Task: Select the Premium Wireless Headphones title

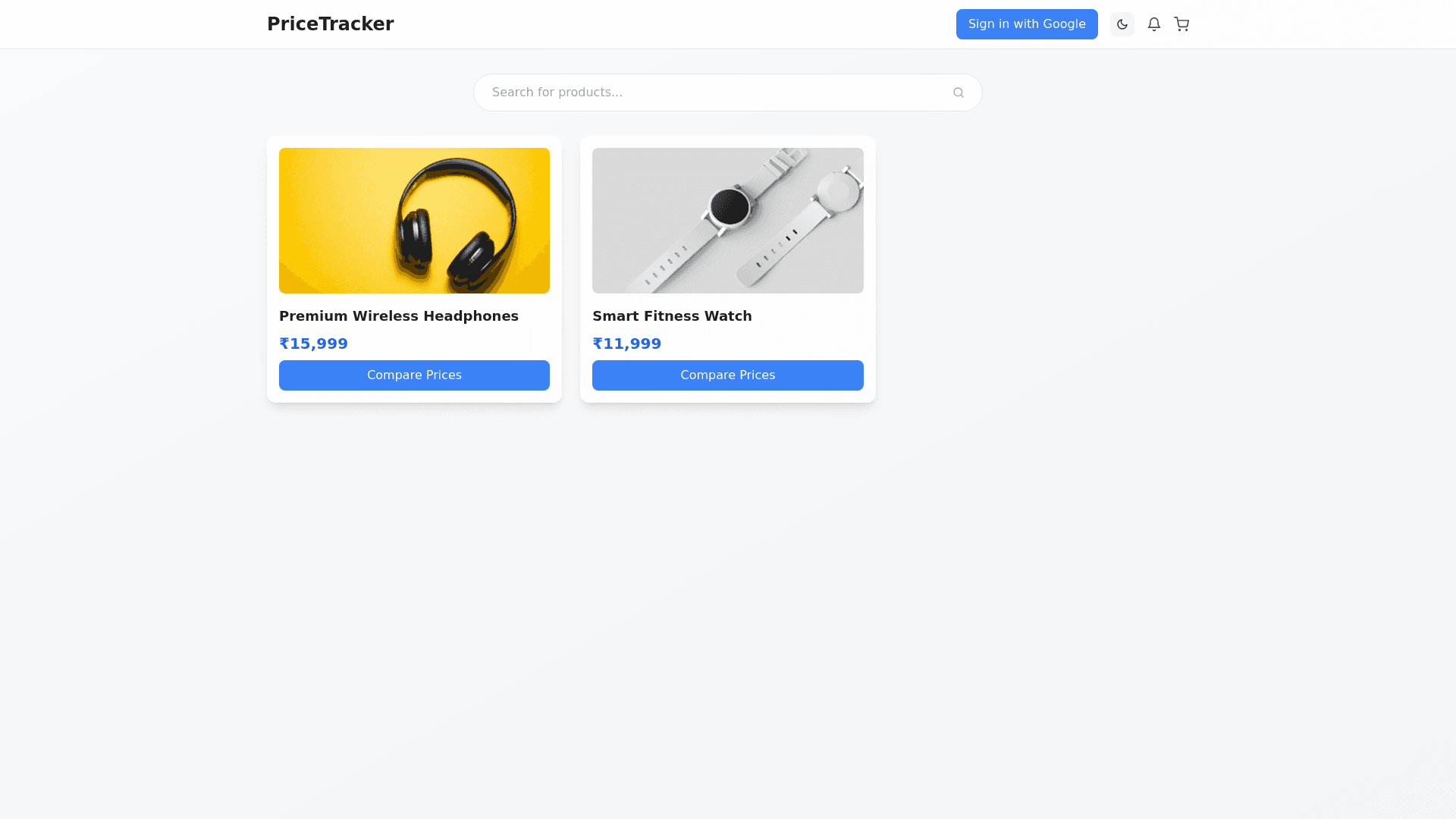Action: pos(399,316)
